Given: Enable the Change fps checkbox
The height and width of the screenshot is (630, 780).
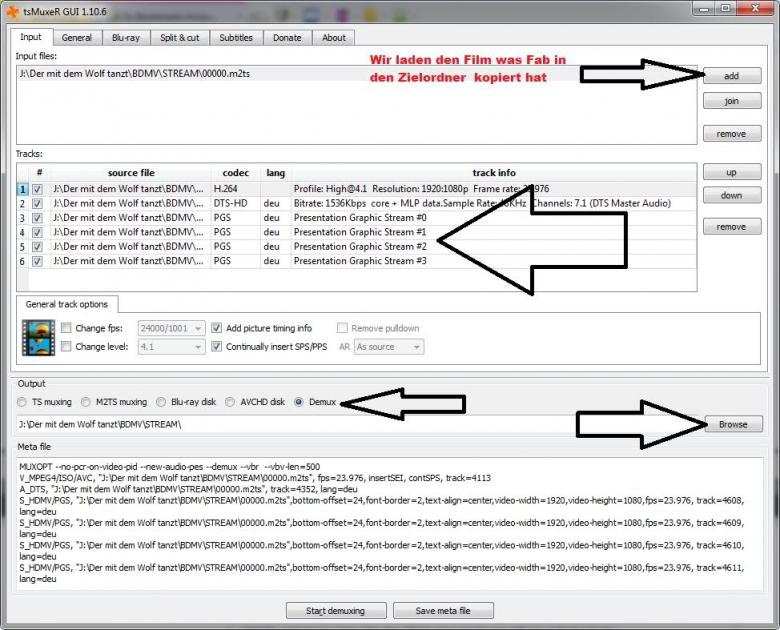Looking at the screenshot, I should 66,328.
